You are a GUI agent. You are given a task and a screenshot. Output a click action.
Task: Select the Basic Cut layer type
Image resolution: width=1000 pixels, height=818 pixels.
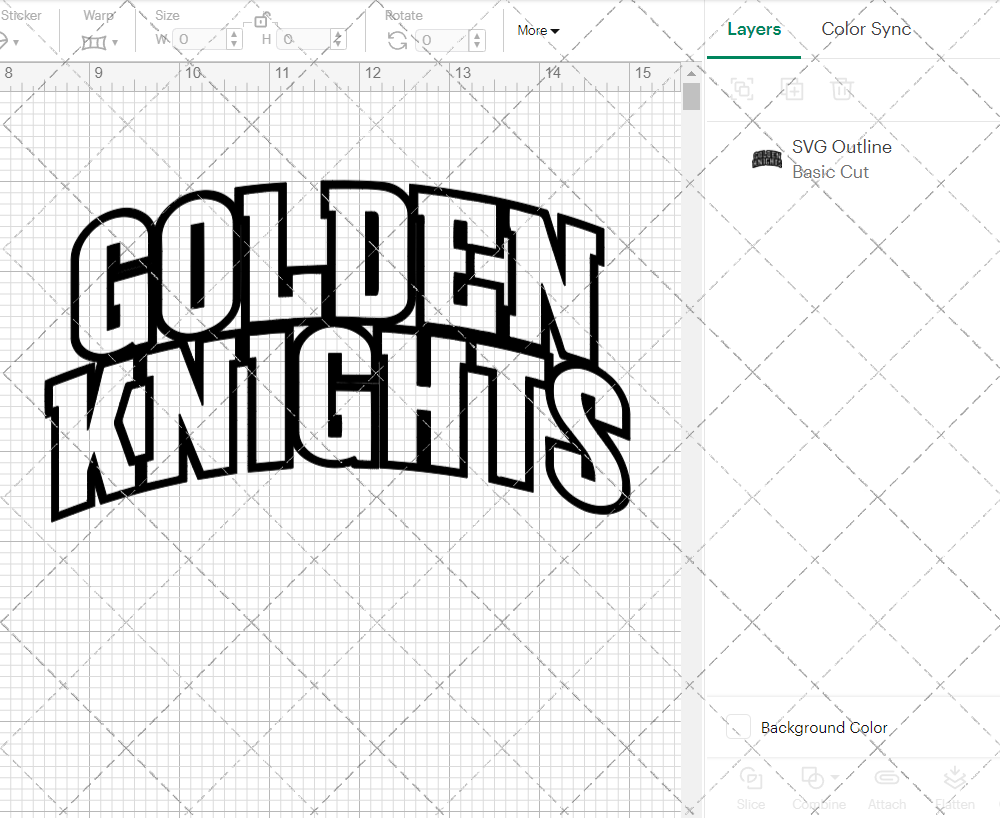(x=830, y=172)
